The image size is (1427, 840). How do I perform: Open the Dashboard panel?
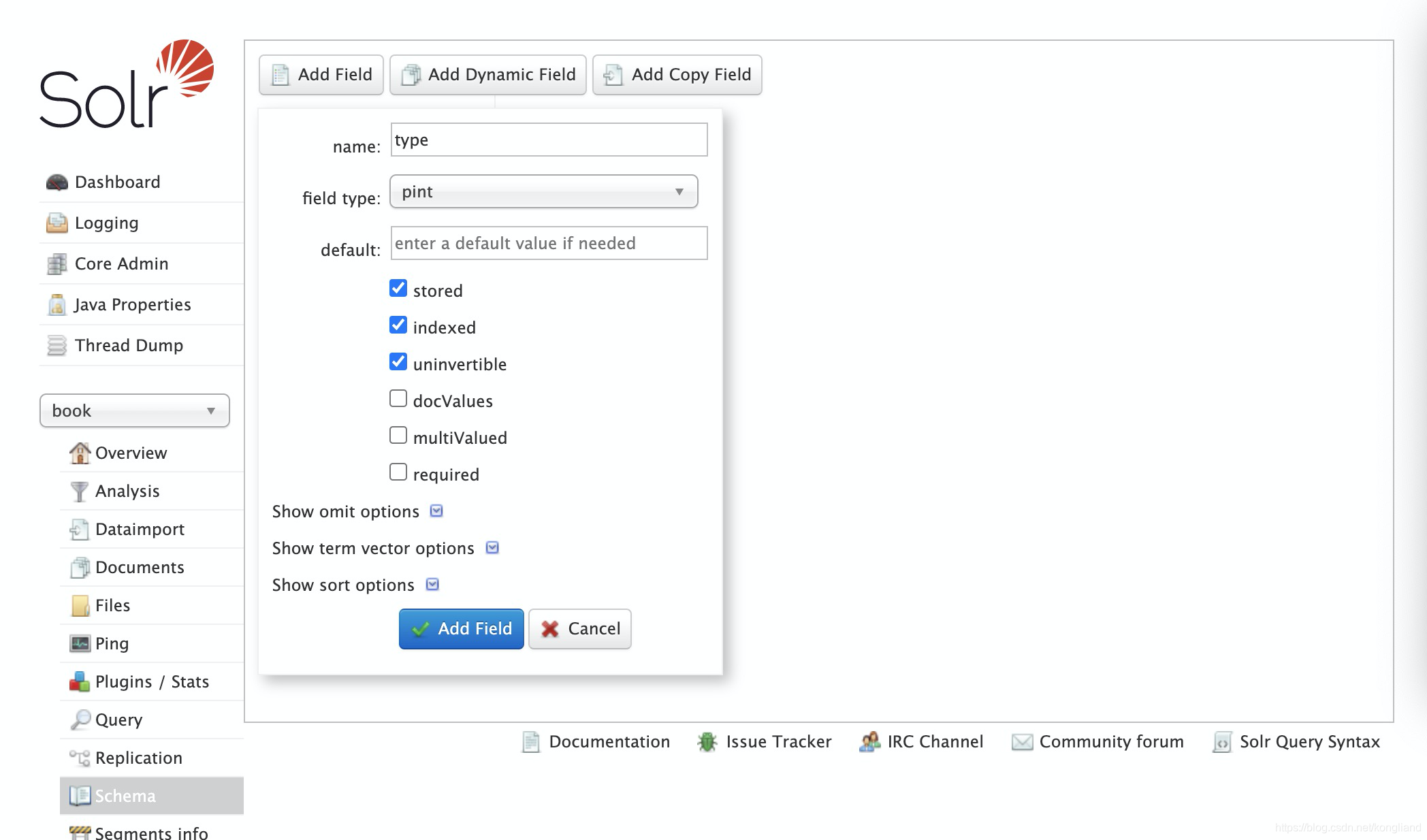click(x=117, y=182)
